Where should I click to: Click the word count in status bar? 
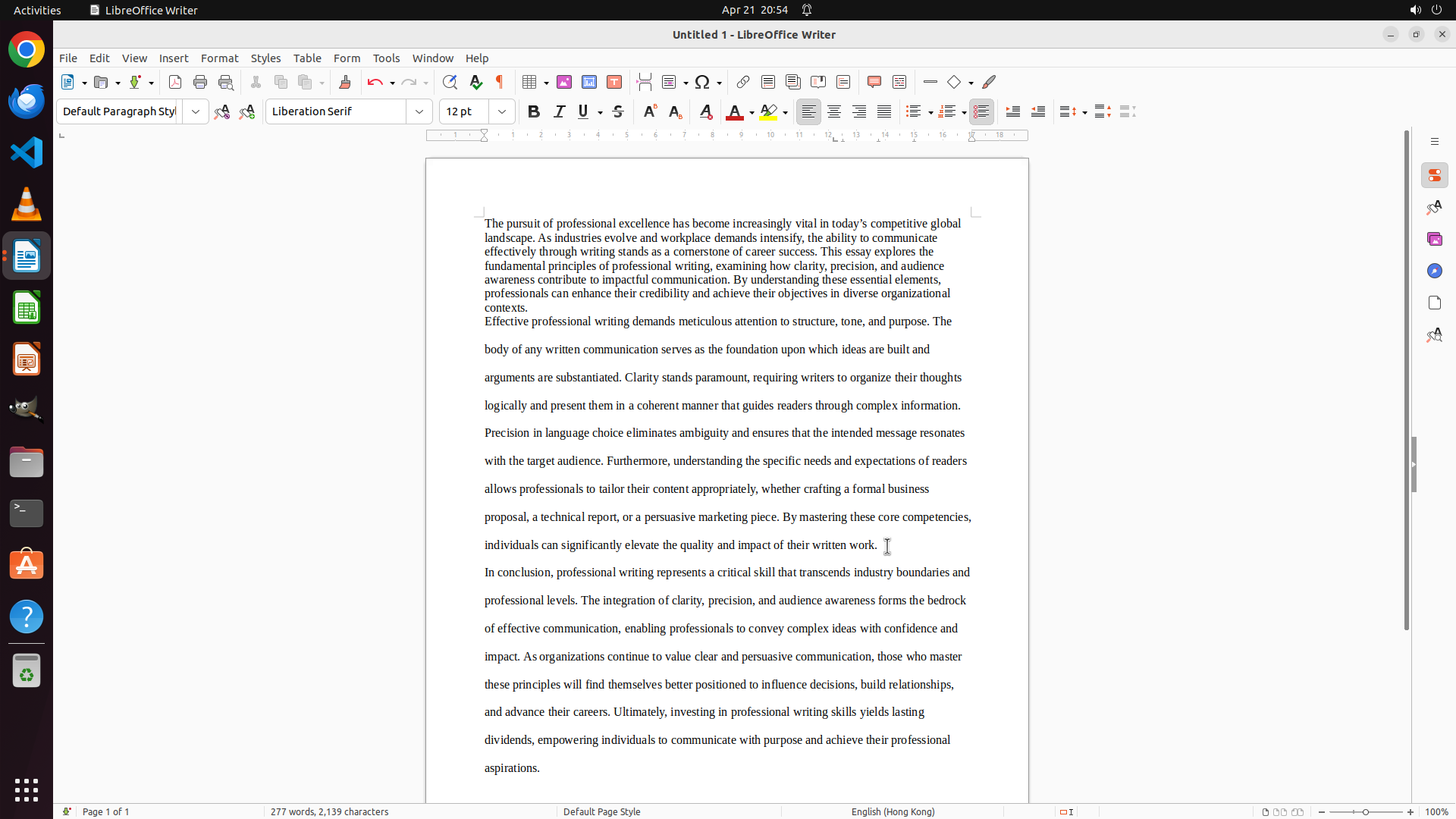click(329, 811)
